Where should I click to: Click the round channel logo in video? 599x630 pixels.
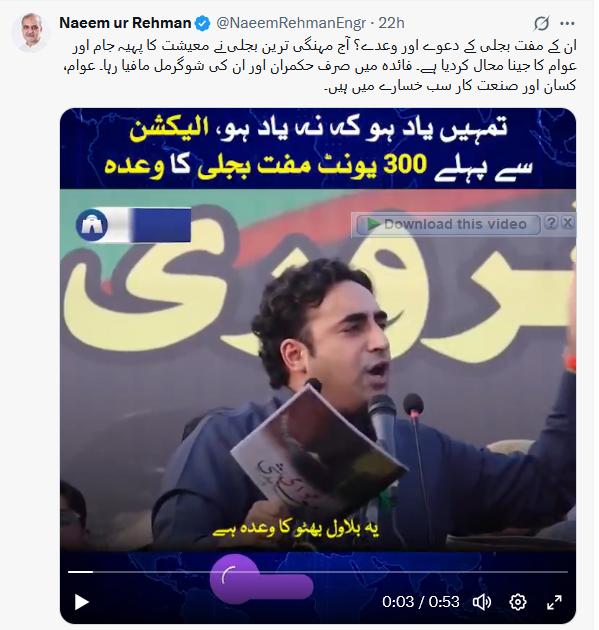point(92,225)
